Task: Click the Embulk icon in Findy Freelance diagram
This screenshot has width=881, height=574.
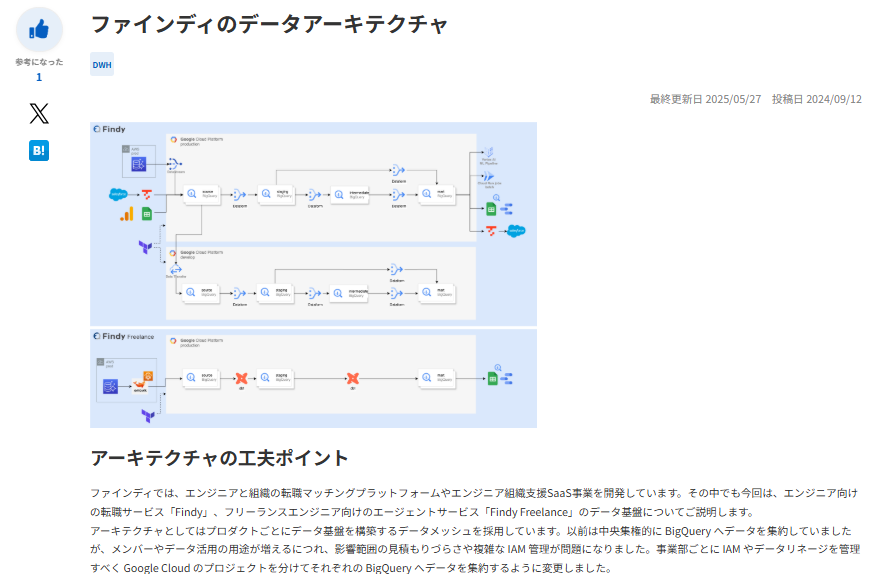Action: [x=139, y=384]
